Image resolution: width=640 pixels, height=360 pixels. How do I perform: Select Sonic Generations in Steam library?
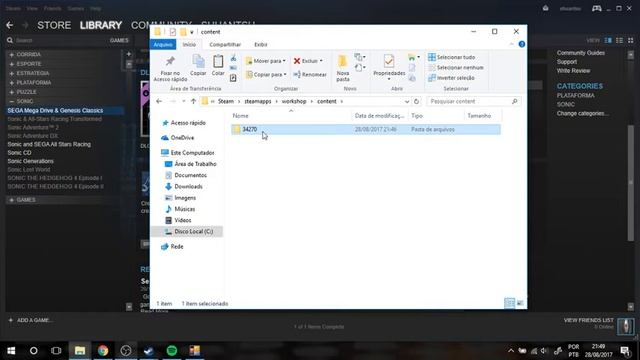click(31, 161)
